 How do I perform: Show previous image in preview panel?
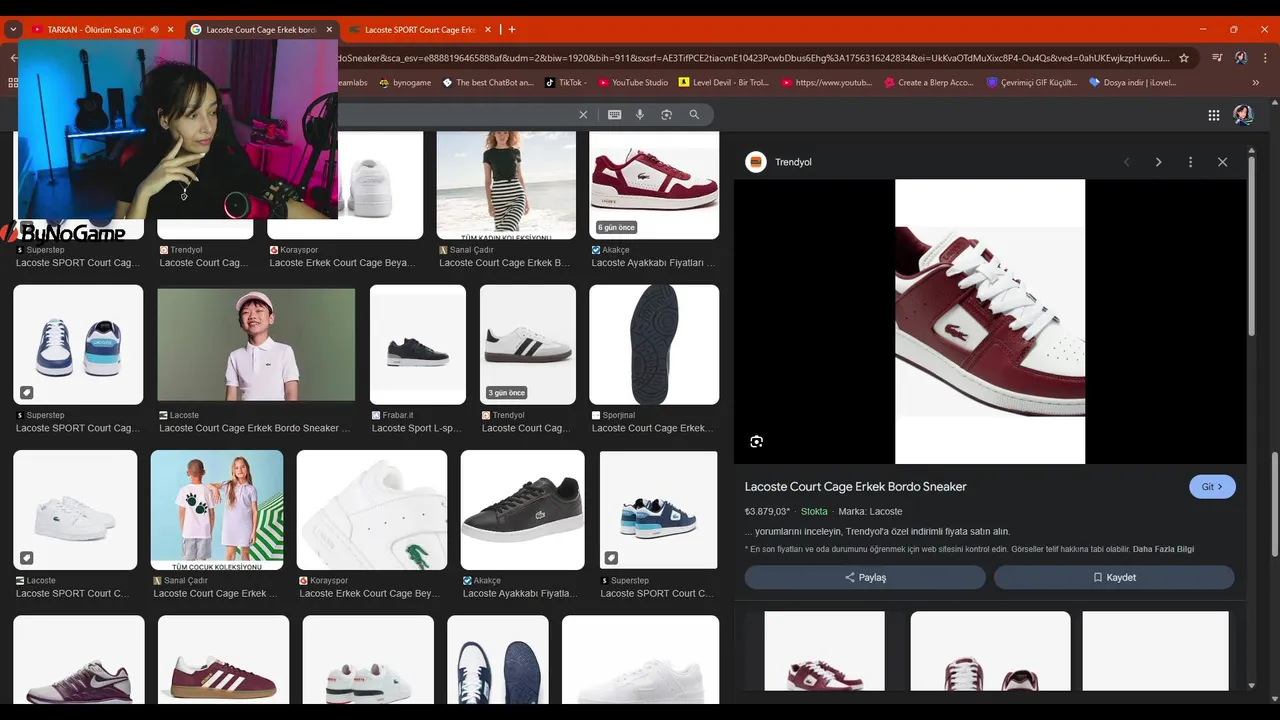[1127, 162]
